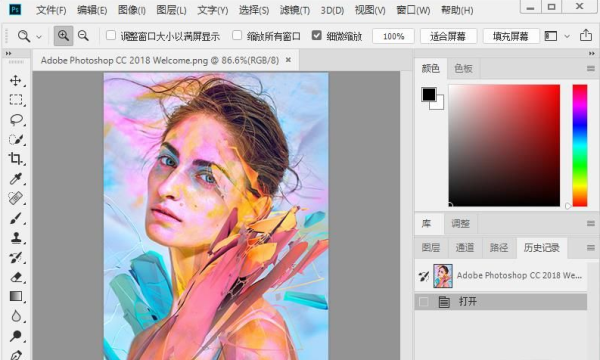600x360 pixels.
Task: Click the Zoom Out mode button
Action: (x=83, y=36)
